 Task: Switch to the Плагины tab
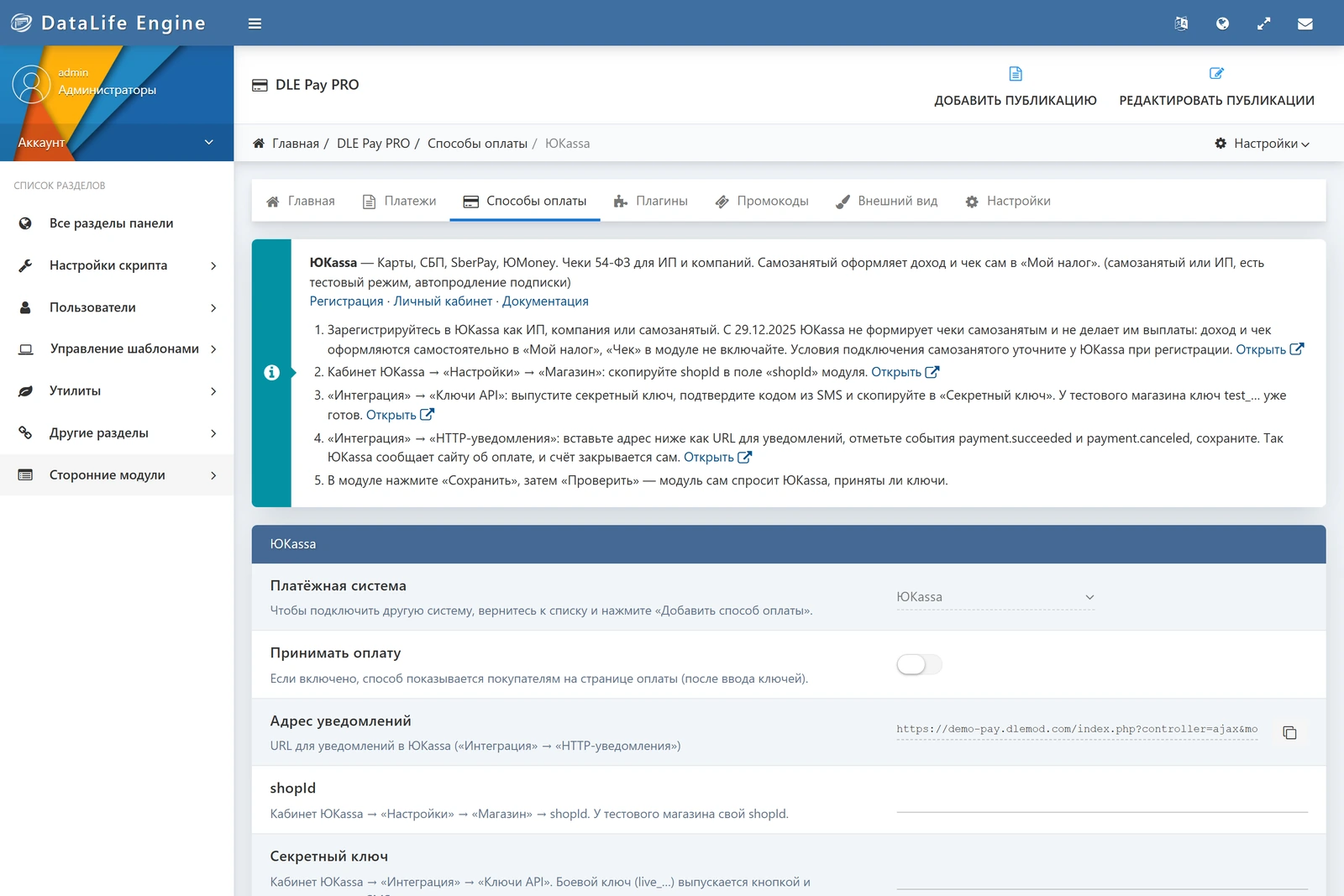[x=651, y=202]
